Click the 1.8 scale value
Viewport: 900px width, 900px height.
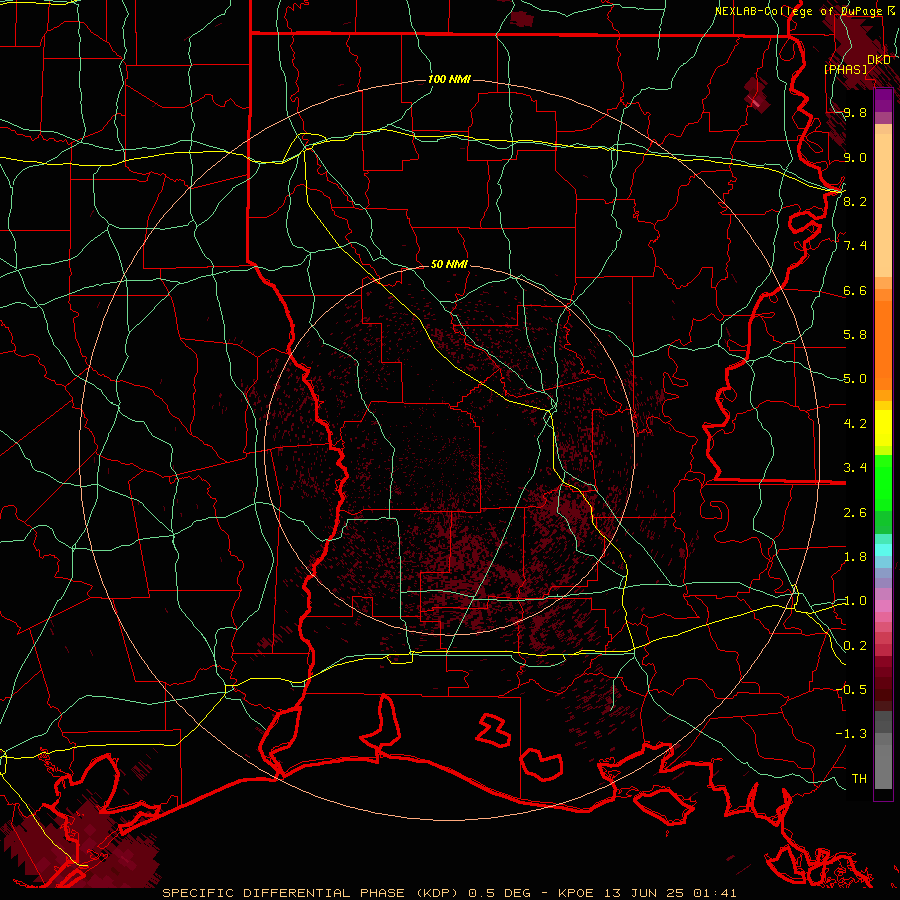855,557
